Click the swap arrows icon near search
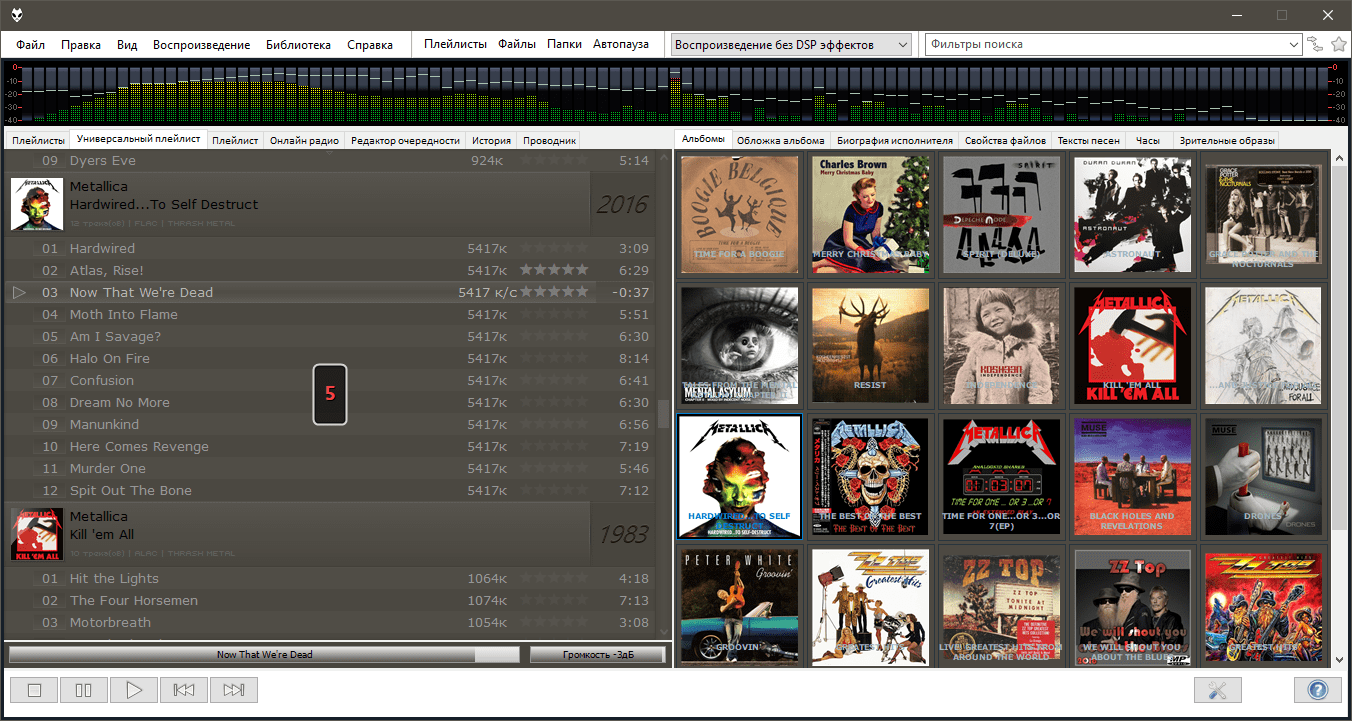Image resolution: width=1352 pixels, height=721 pixels. [x=1315, y=44]
